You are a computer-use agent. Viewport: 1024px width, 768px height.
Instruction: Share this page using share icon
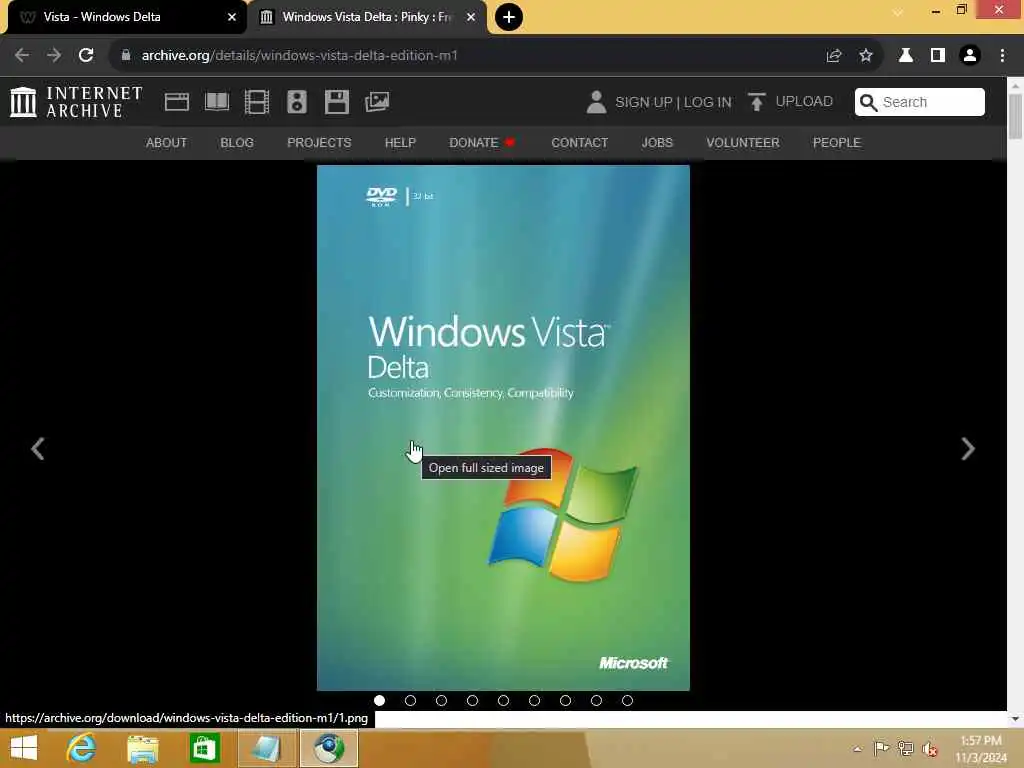834,56
